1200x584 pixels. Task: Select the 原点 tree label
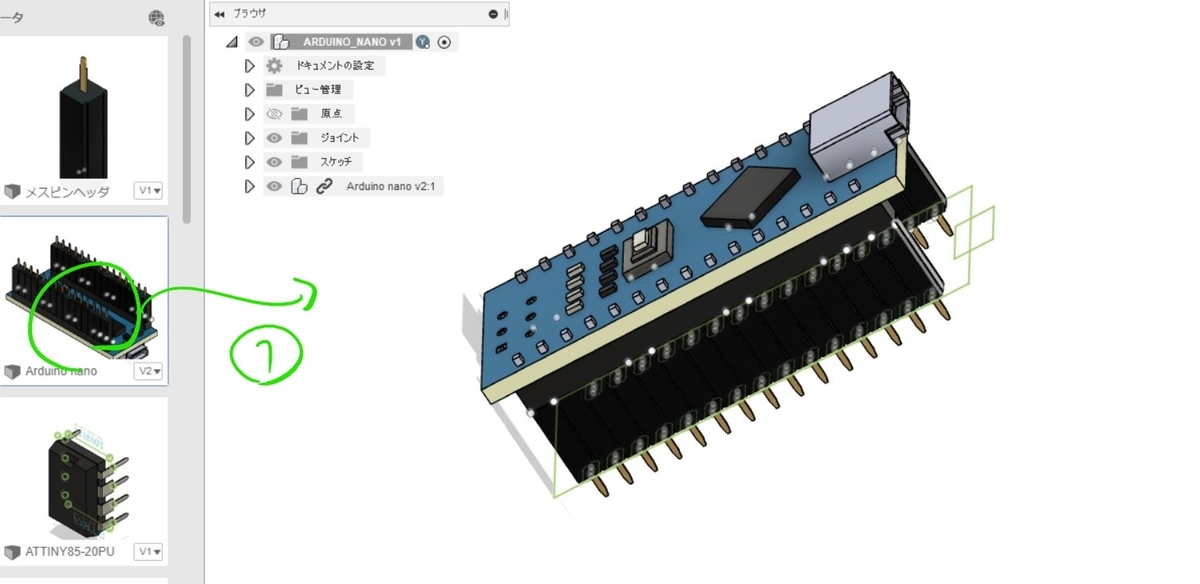click(x=331, y=114)
